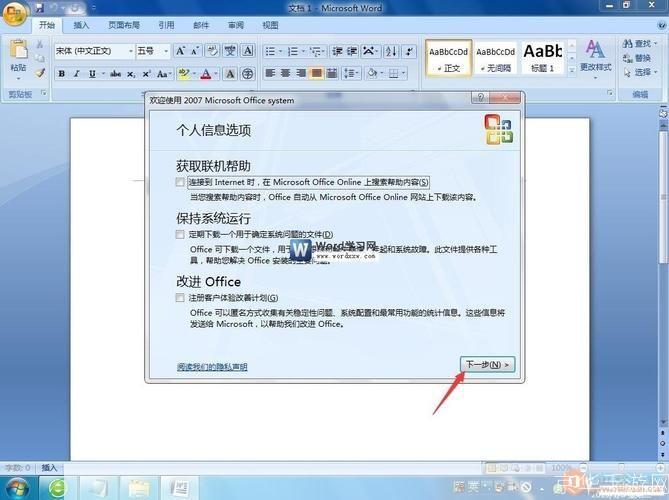Apply Underline formatting
Image resolution: width=669 pixels, height=500 pixels.
pyautogui.click(x=92, y=74)
